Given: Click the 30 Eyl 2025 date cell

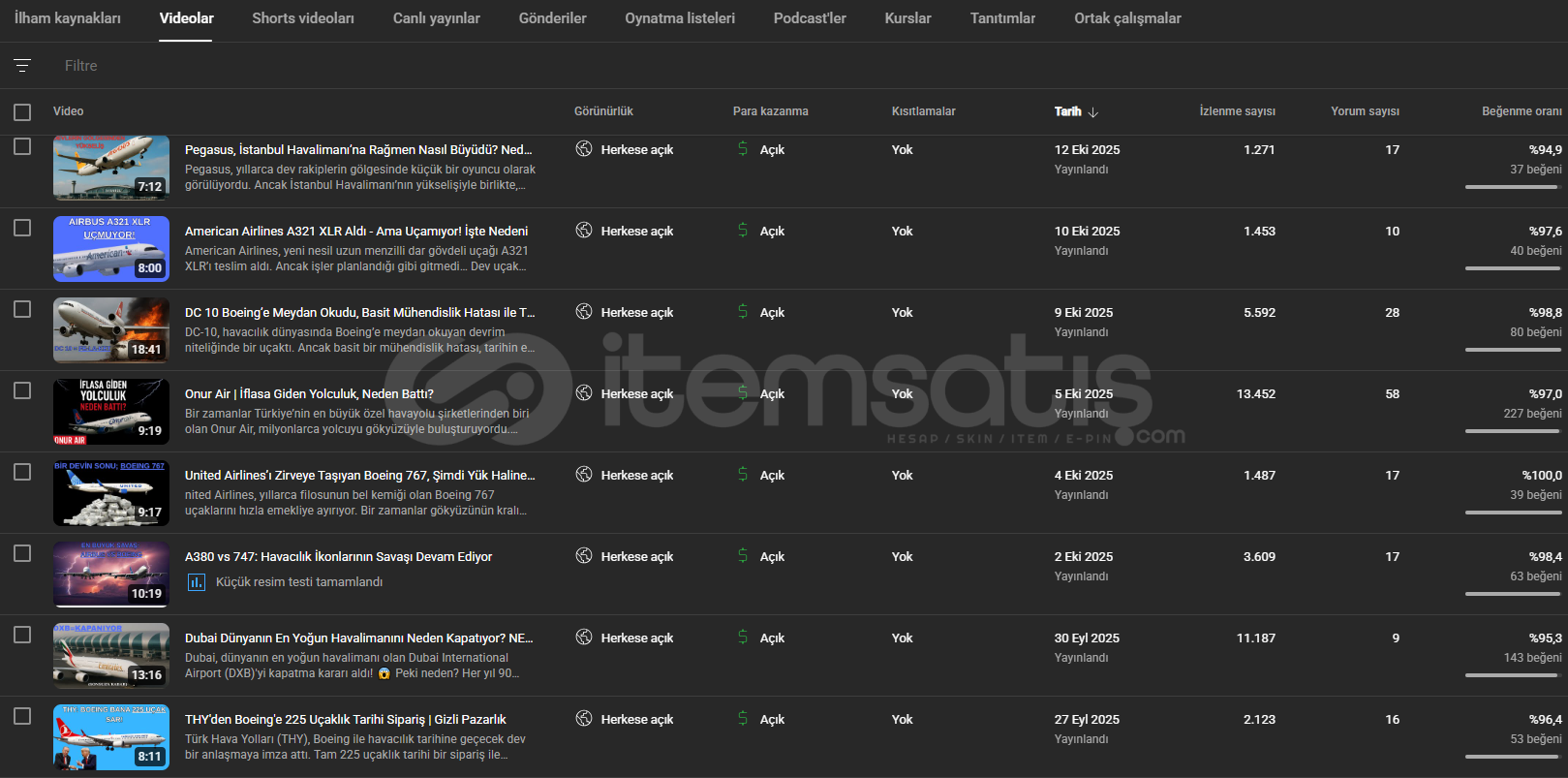Looking at the screenshot, I should [x=1087, y=638].
